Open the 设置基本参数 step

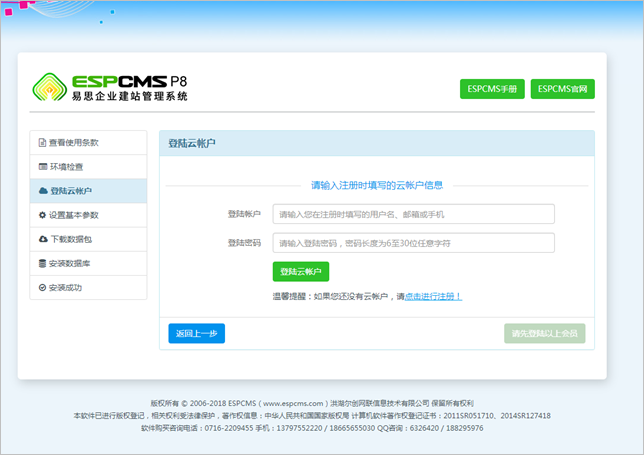point(88,215)
